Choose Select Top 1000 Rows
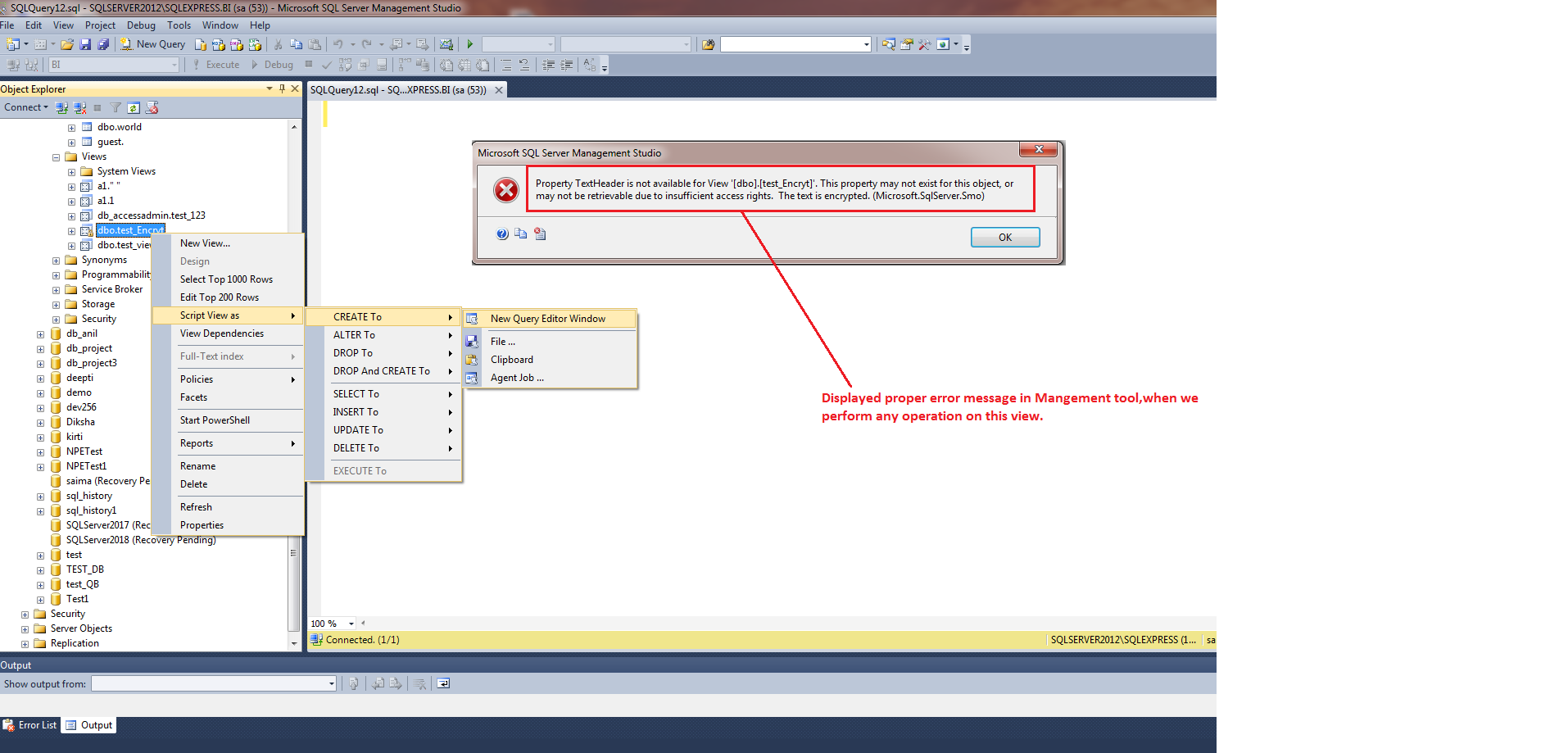Viewport: 1568px width, 753px height. [228, 279]
